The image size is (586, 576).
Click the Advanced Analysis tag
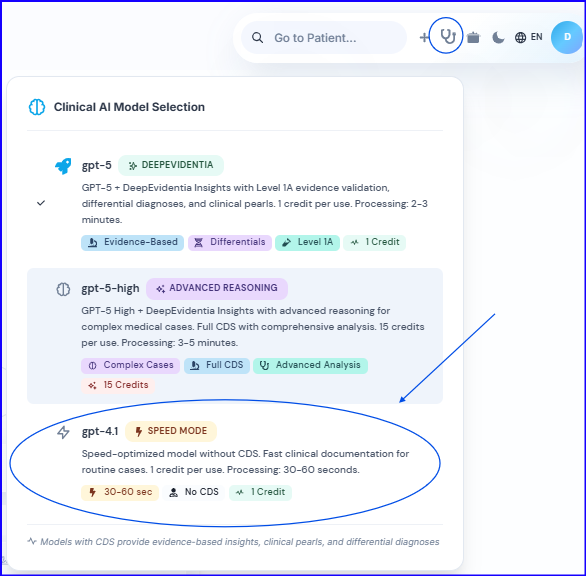[310, 366]
